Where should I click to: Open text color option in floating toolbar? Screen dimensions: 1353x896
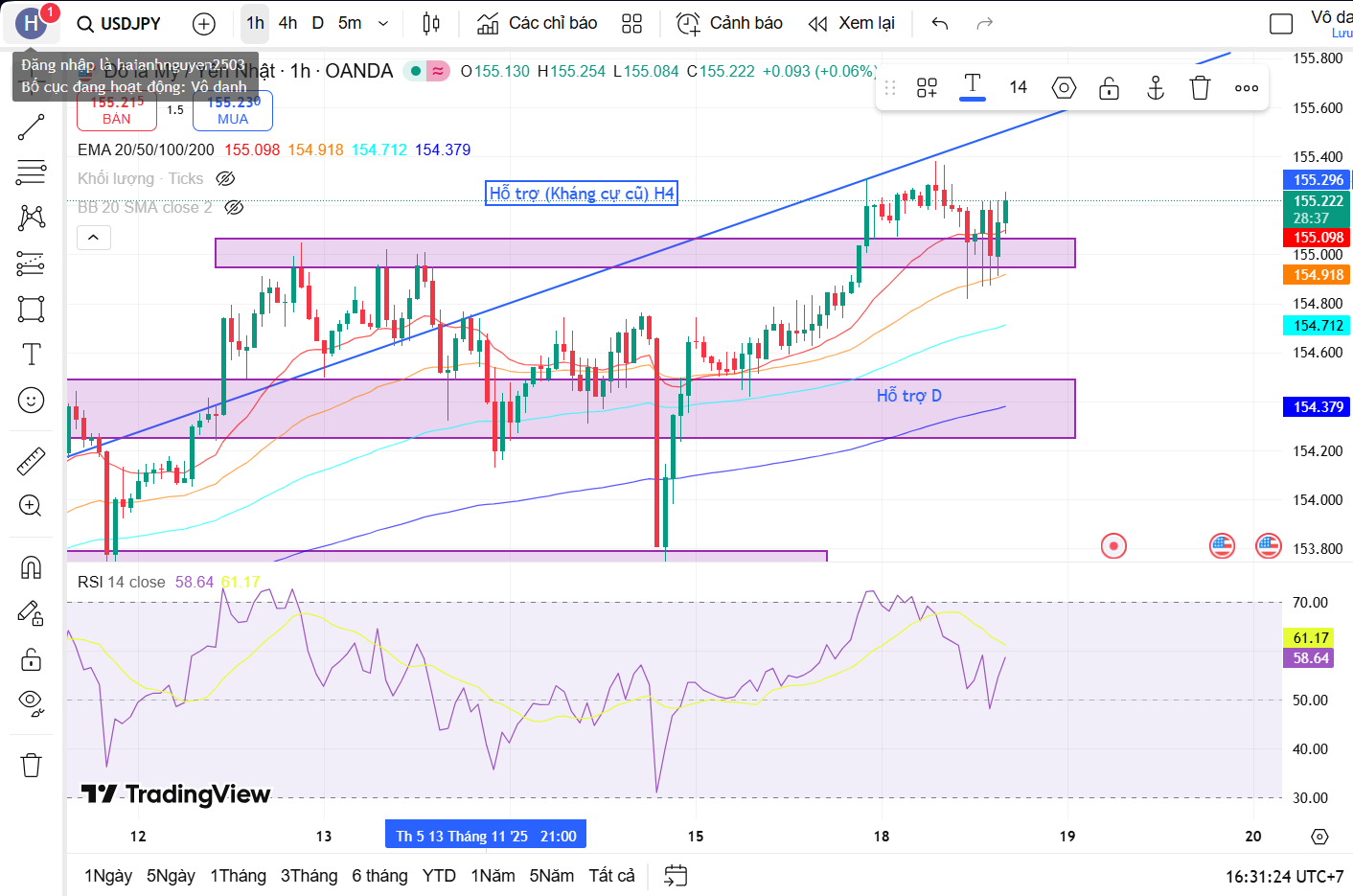tap(972, 86)
